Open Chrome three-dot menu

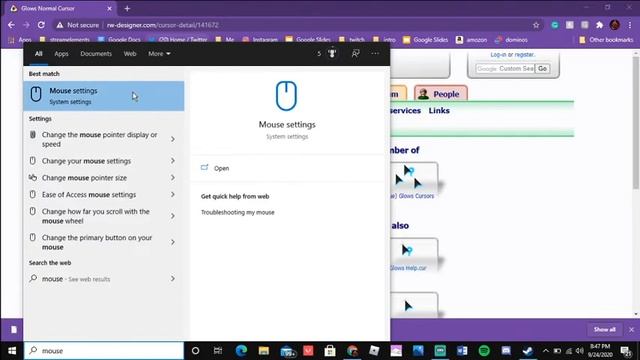pyautogui.click(x=631, y=25)
